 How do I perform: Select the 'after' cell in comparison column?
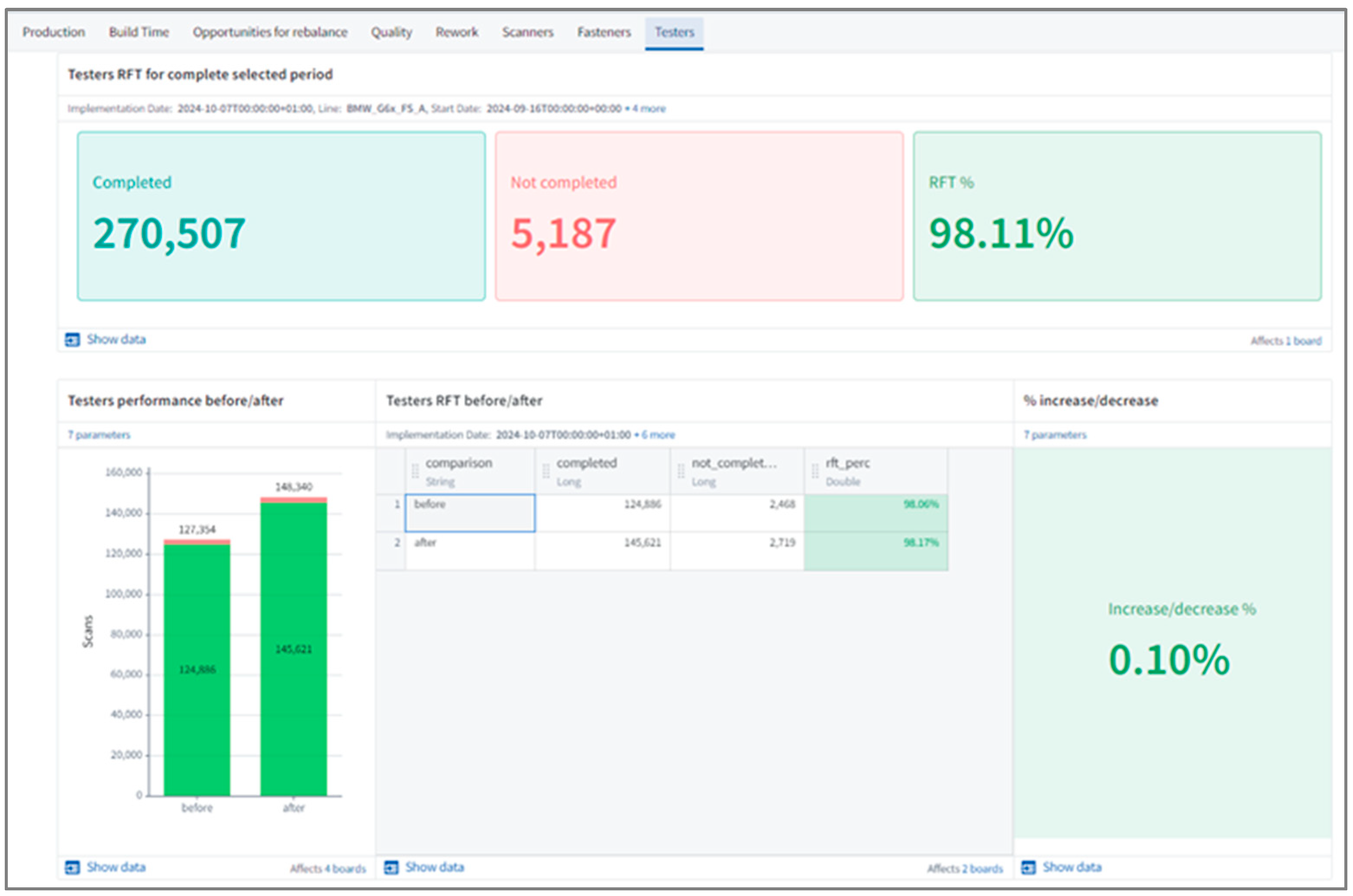(x=470, y=551)
